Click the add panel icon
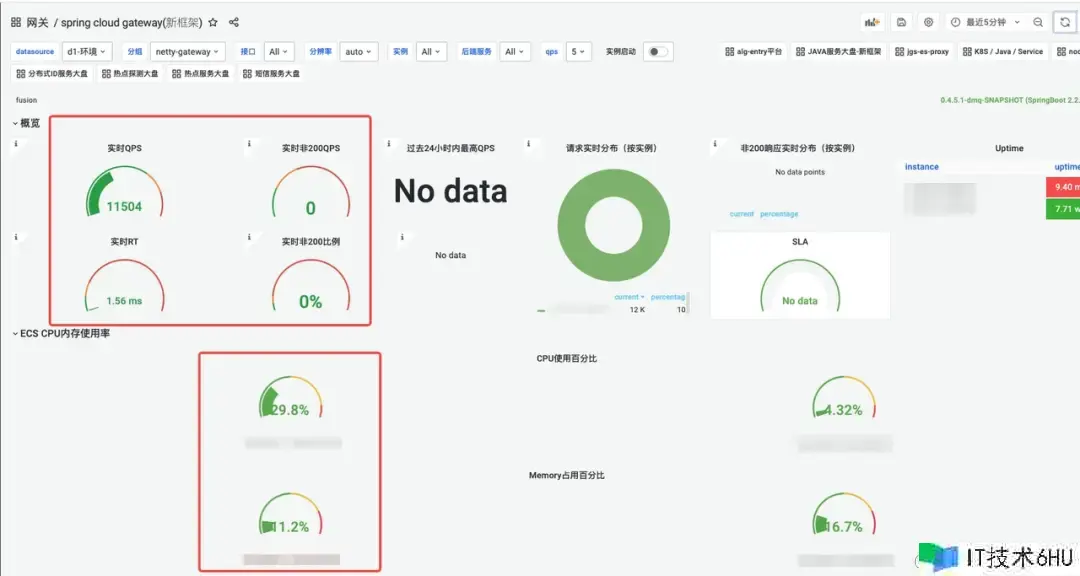Screen dimensions: 1080x576 (872, 22)
